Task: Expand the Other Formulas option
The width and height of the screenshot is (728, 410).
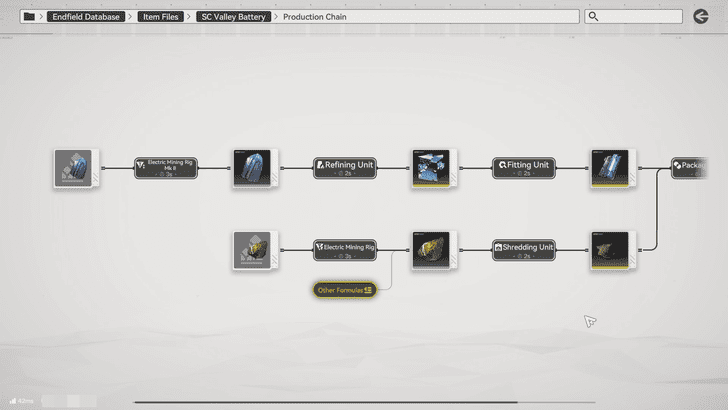Action: [x=344, y=290]
